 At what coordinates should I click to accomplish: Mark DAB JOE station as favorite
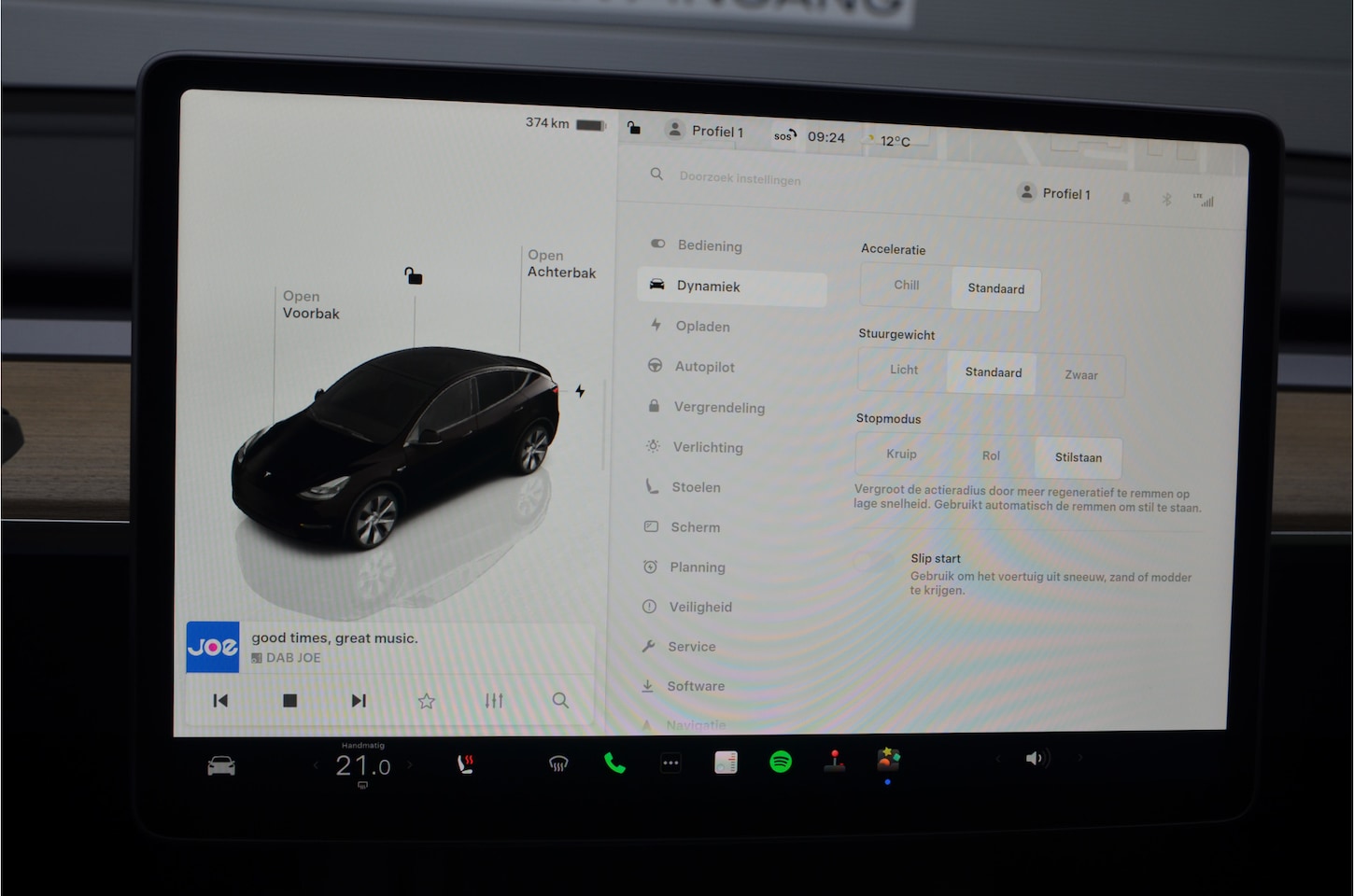point(427,700)
